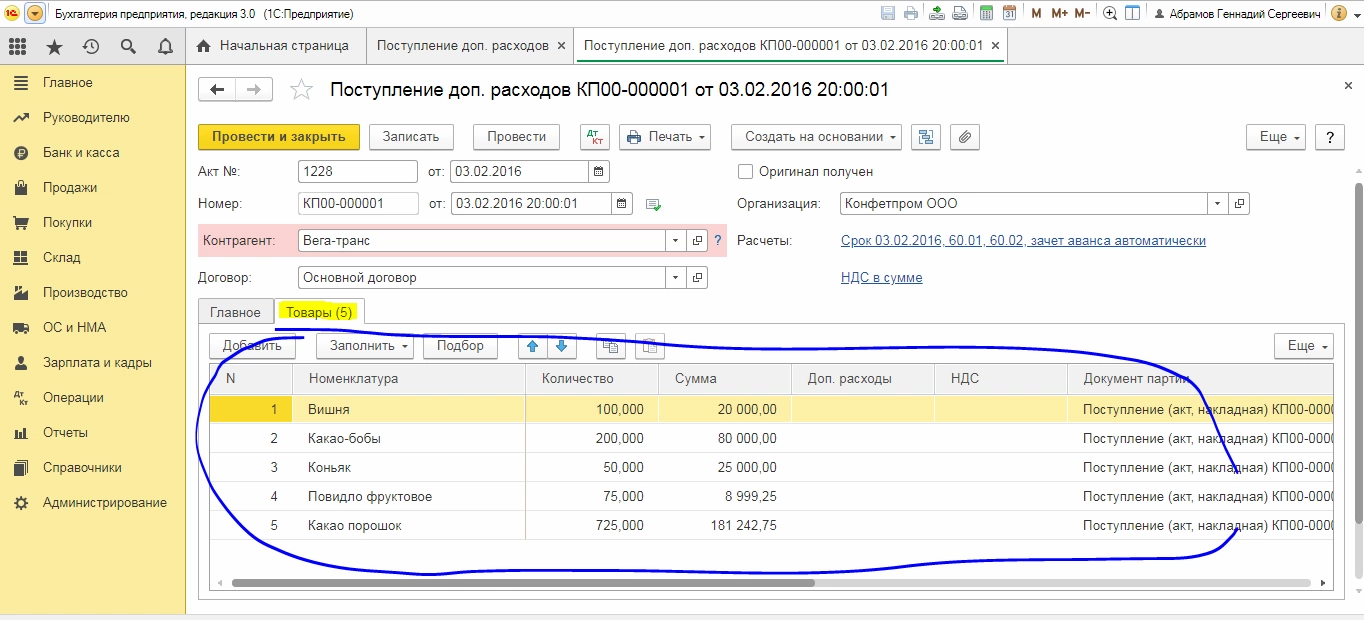The height and width of the screenshot is (620, 1364).
Task: Open history icon in top panel
Action: (91, 46)
